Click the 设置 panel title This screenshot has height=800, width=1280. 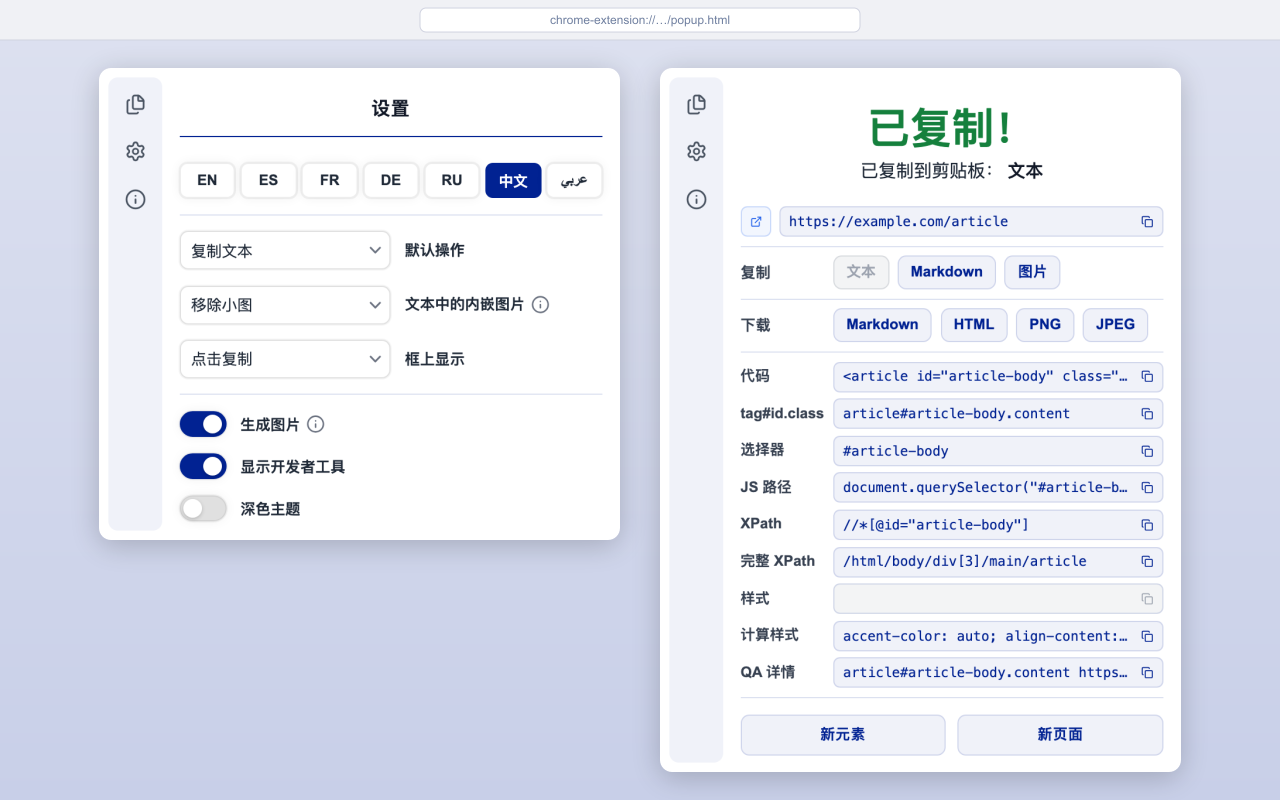click(x=390, y=109)
